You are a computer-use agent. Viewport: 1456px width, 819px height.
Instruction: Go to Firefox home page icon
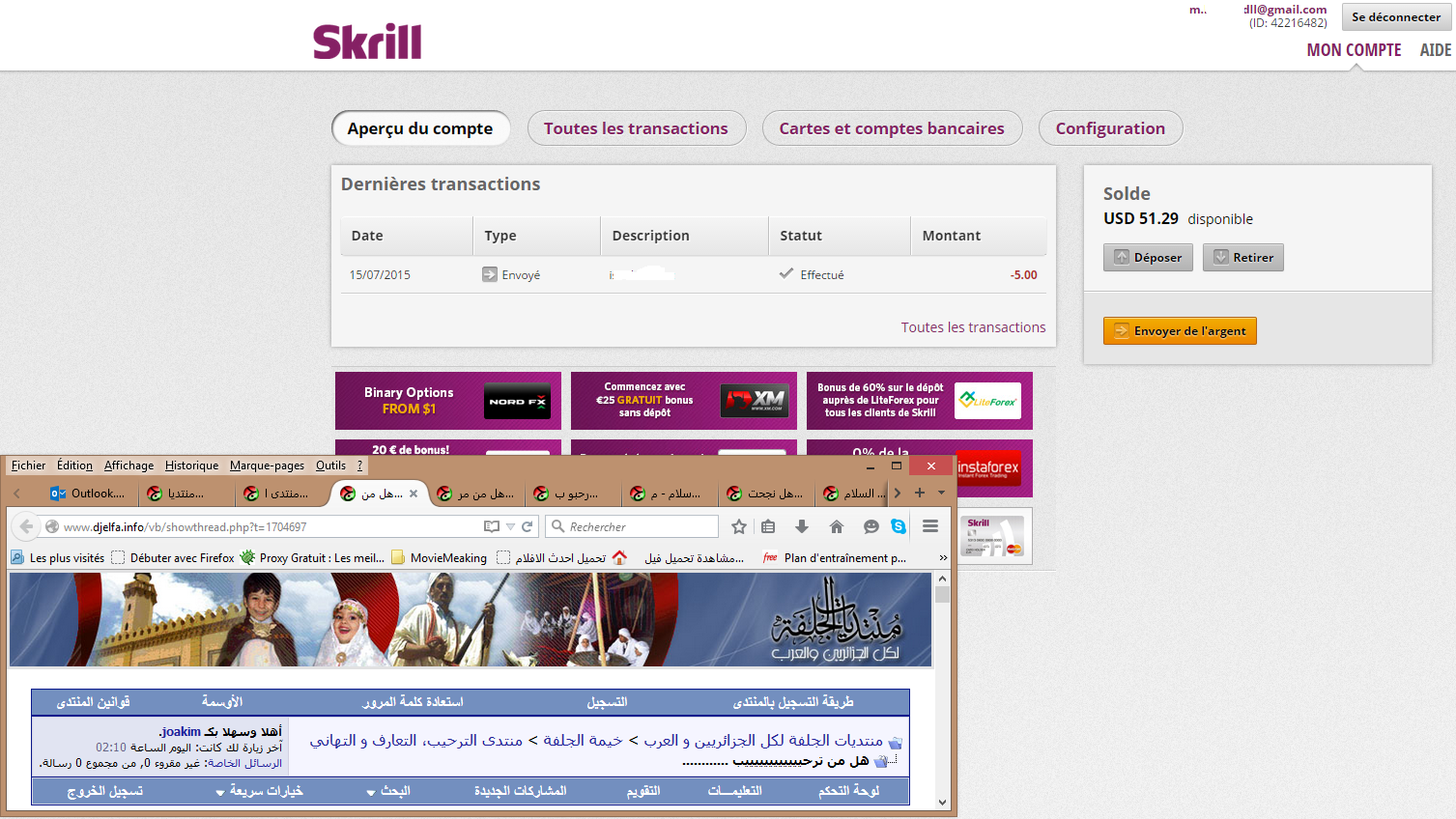point(837,526)
